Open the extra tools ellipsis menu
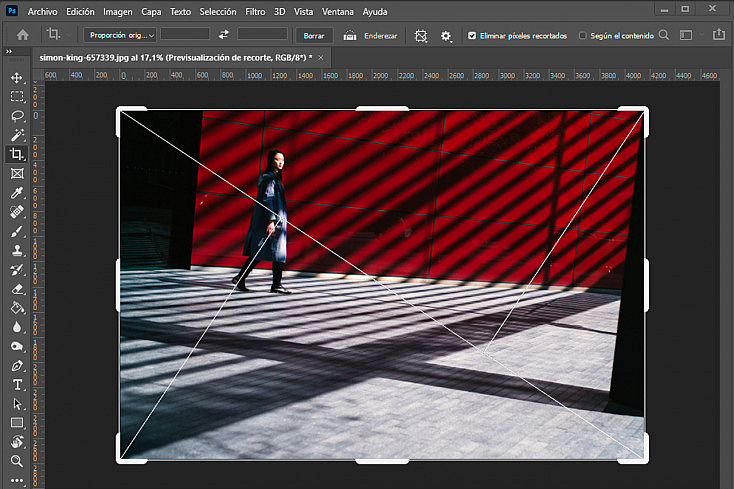The image size is (734, 489). [x=17, y=480]
